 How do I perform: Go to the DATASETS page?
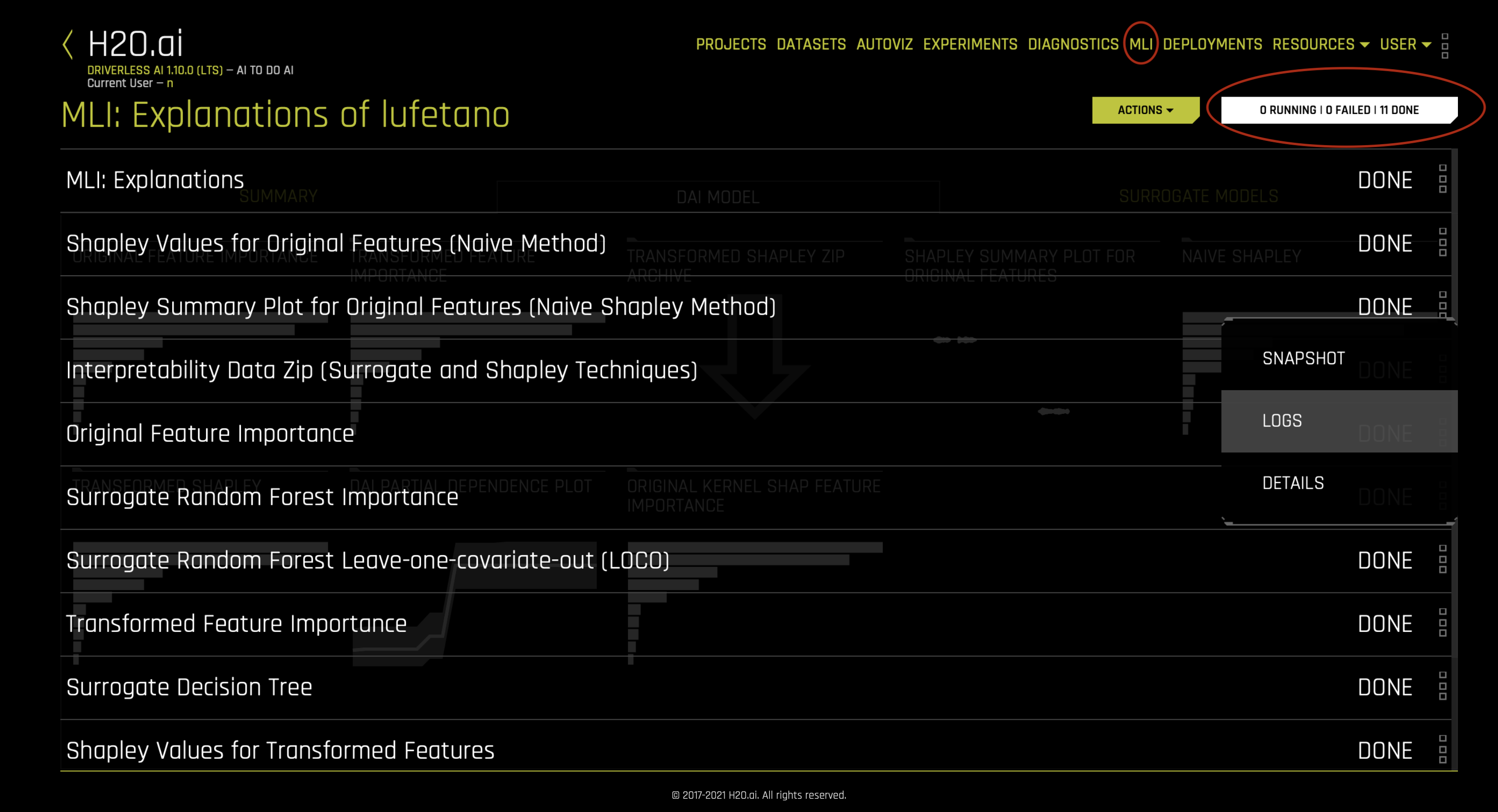pos(811,44)
